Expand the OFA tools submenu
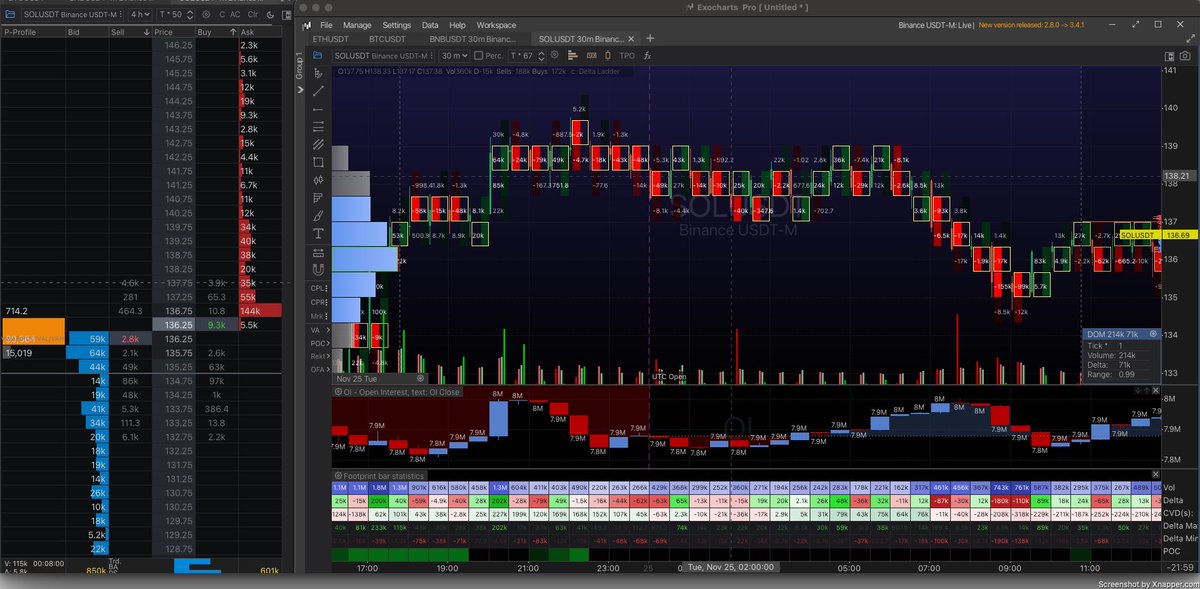 click(319, 369)
